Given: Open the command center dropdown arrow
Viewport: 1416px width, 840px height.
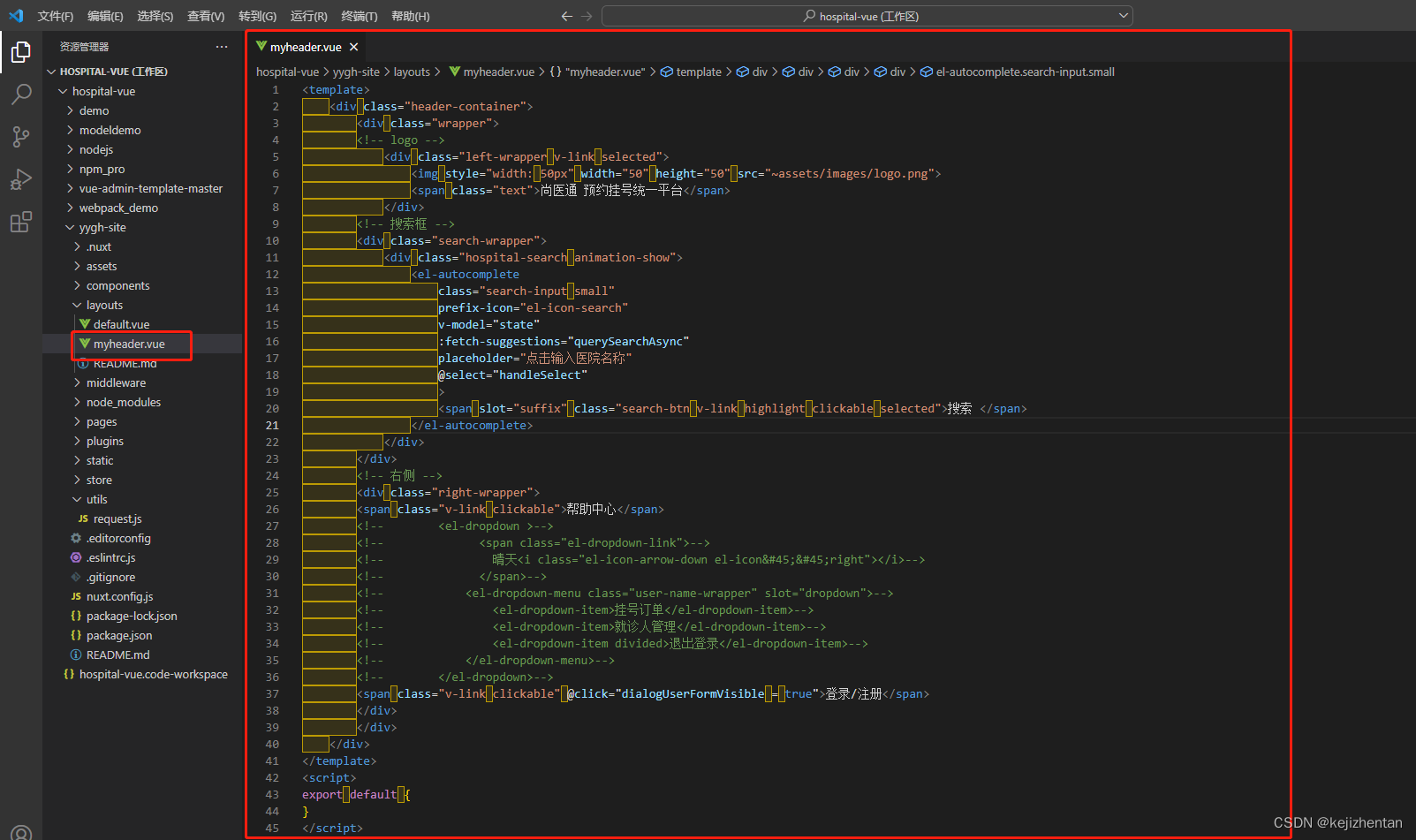Looking at the screenshot, I should point(1124,15).
